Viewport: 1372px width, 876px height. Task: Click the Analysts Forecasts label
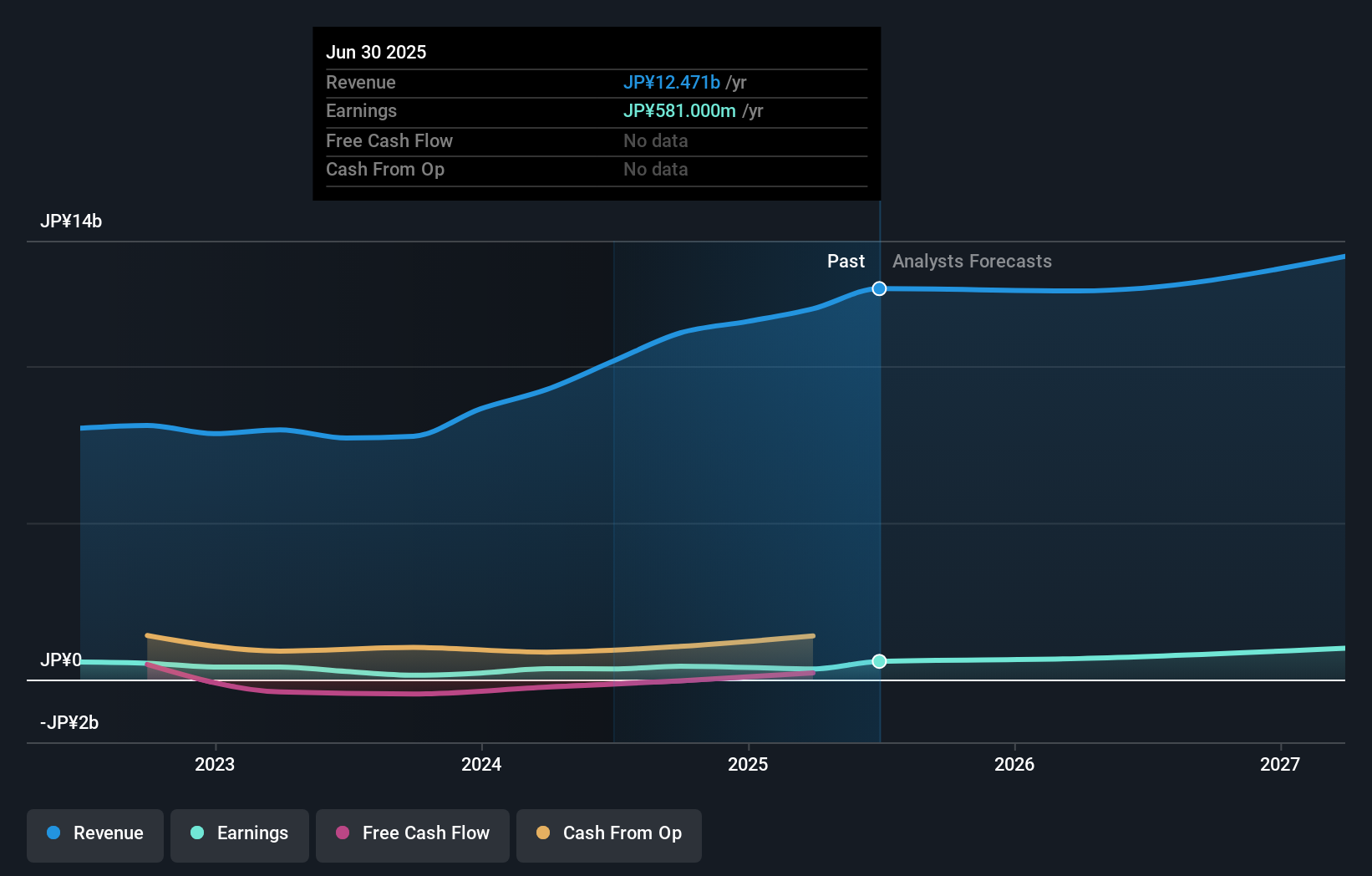[972, 261]
